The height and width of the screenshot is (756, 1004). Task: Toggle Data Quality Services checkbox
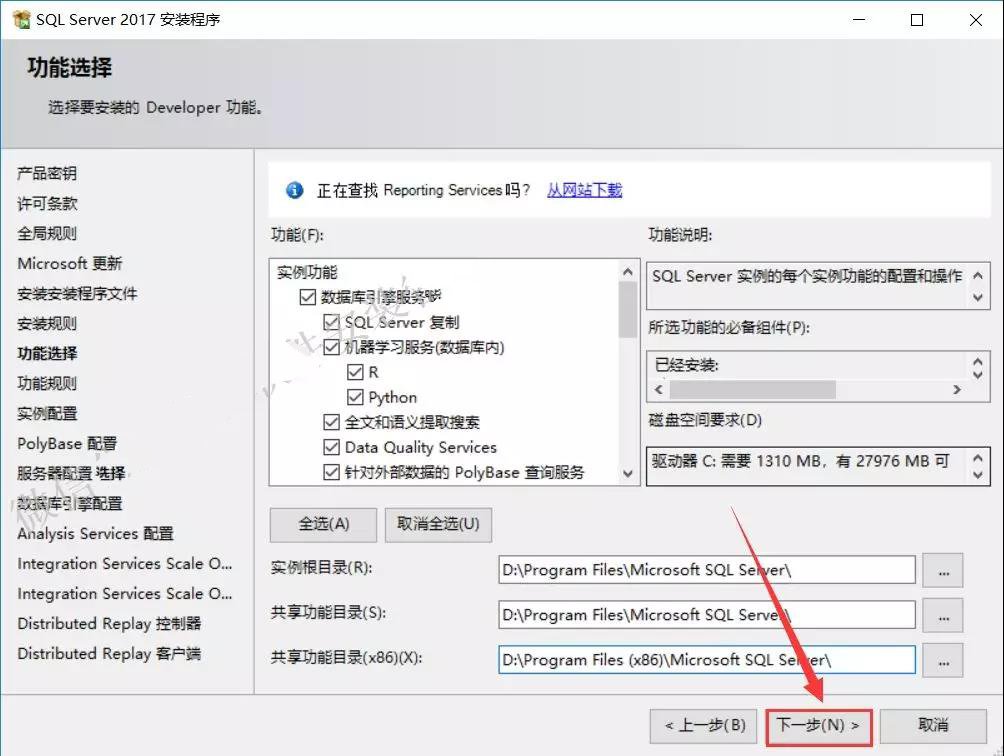[331, 447]
